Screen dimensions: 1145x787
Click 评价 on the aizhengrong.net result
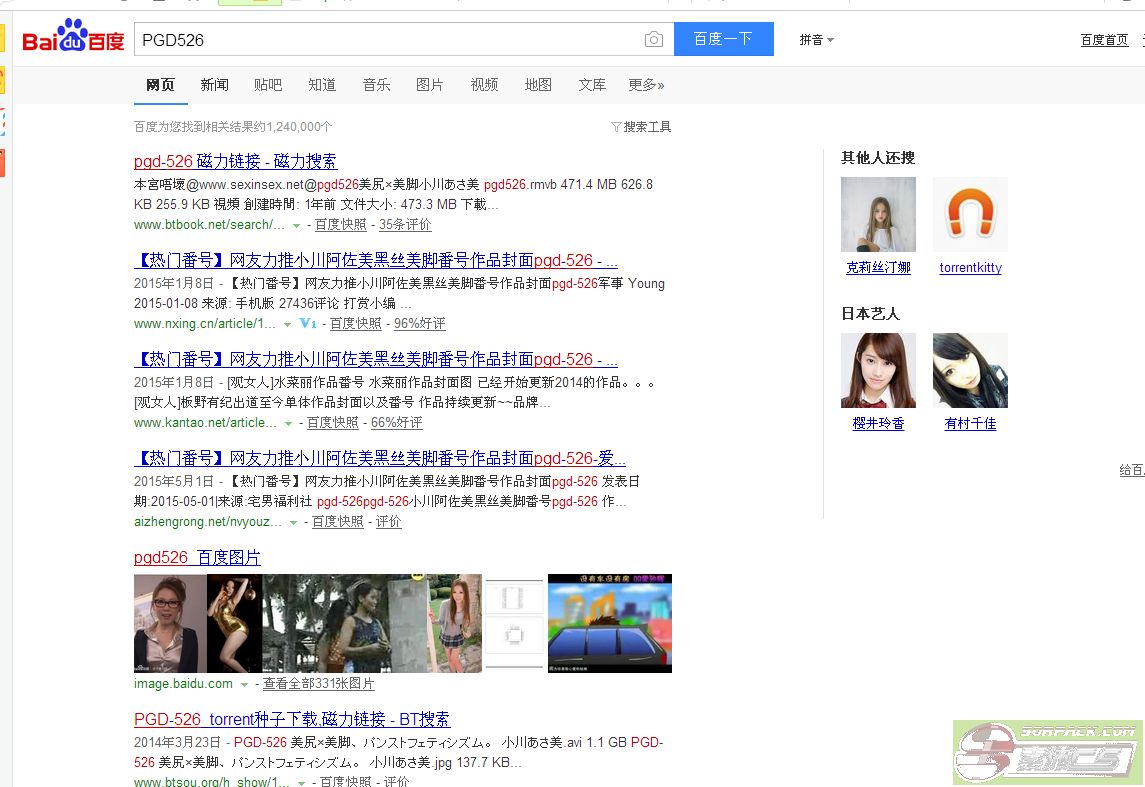point(388,521)
